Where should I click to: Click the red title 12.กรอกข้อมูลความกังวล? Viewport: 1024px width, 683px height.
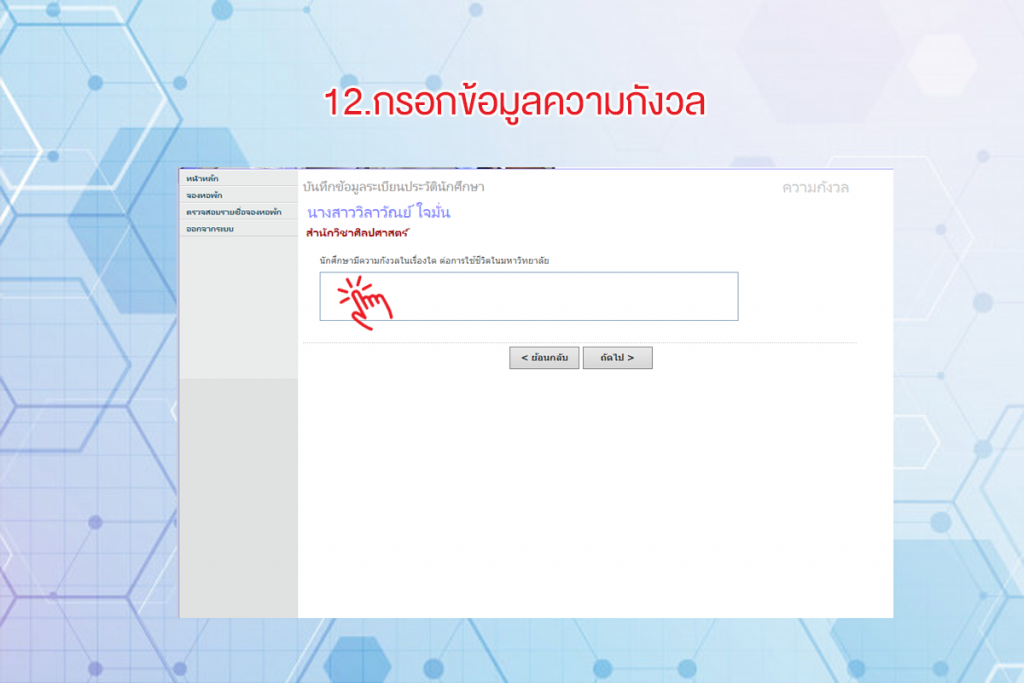coord(515,103)
